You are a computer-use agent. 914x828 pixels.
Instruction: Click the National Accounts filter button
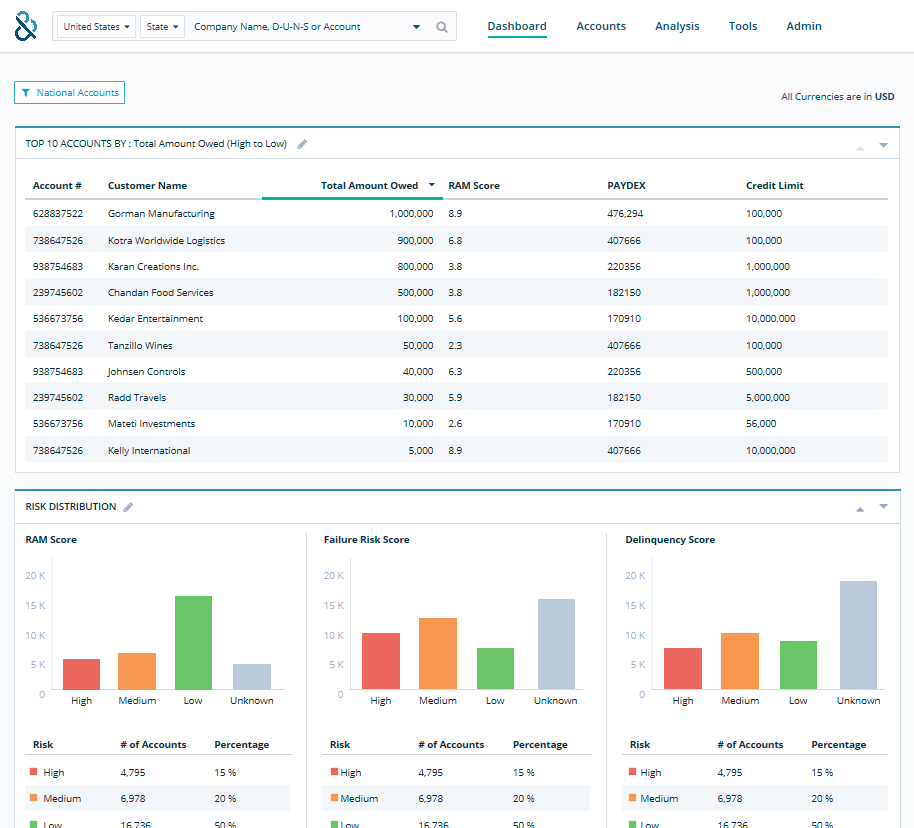(x=69, y=93)
